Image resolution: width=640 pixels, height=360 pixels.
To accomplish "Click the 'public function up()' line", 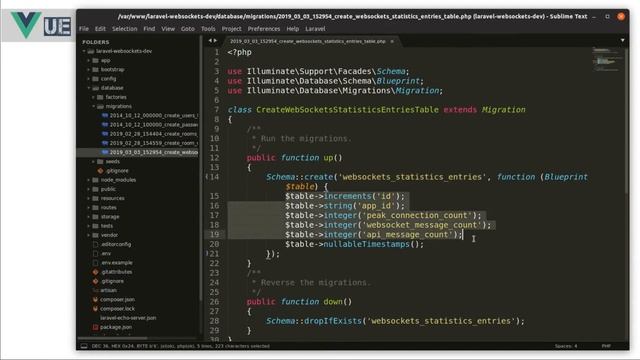I will (294, 158).
